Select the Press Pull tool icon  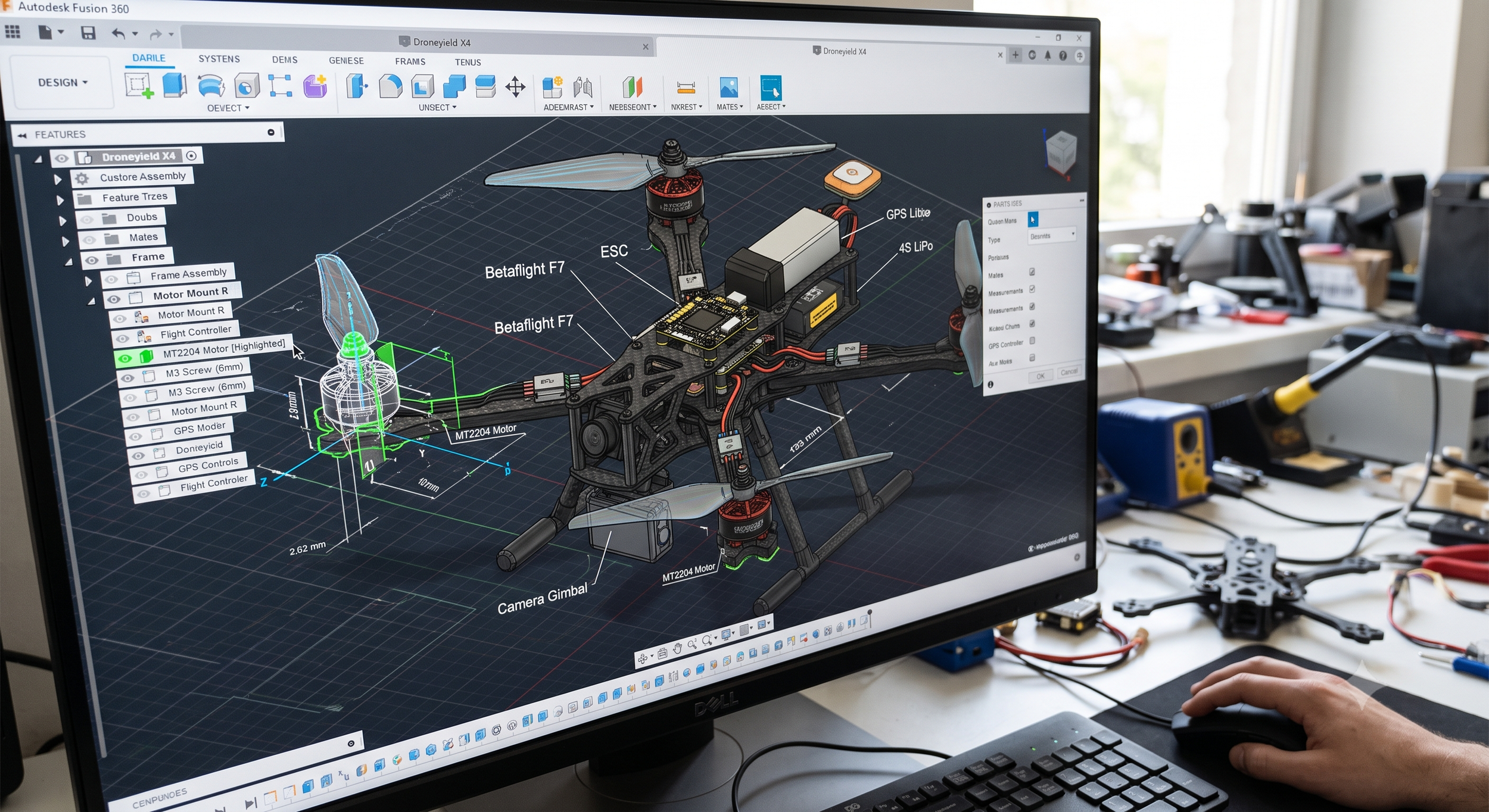(356, 86)
